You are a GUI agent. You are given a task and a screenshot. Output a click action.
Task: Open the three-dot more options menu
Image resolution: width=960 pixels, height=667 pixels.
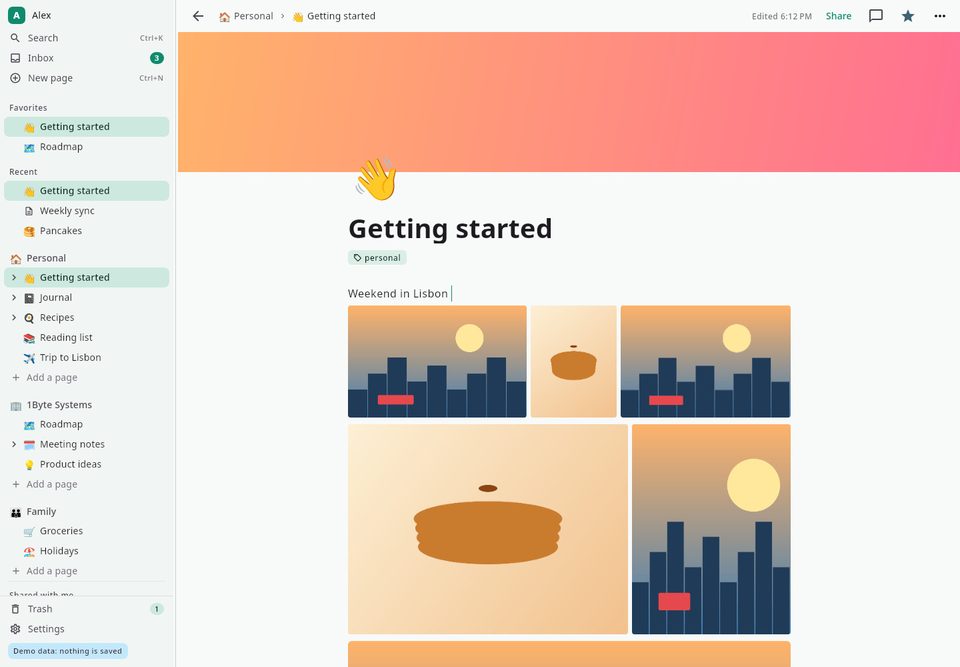(x=940, y=16)
